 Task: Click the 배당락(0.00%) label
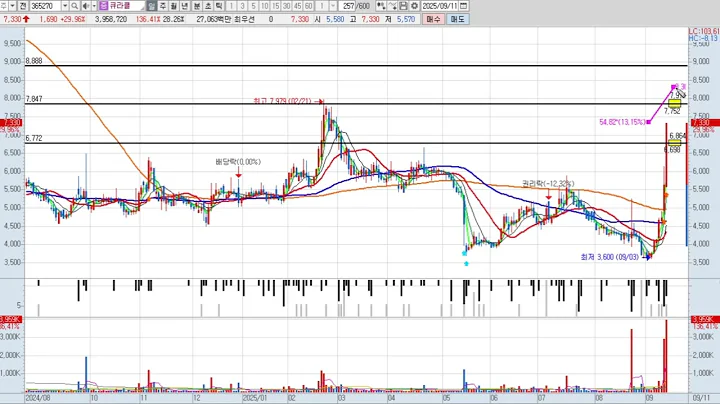point(238,162)
